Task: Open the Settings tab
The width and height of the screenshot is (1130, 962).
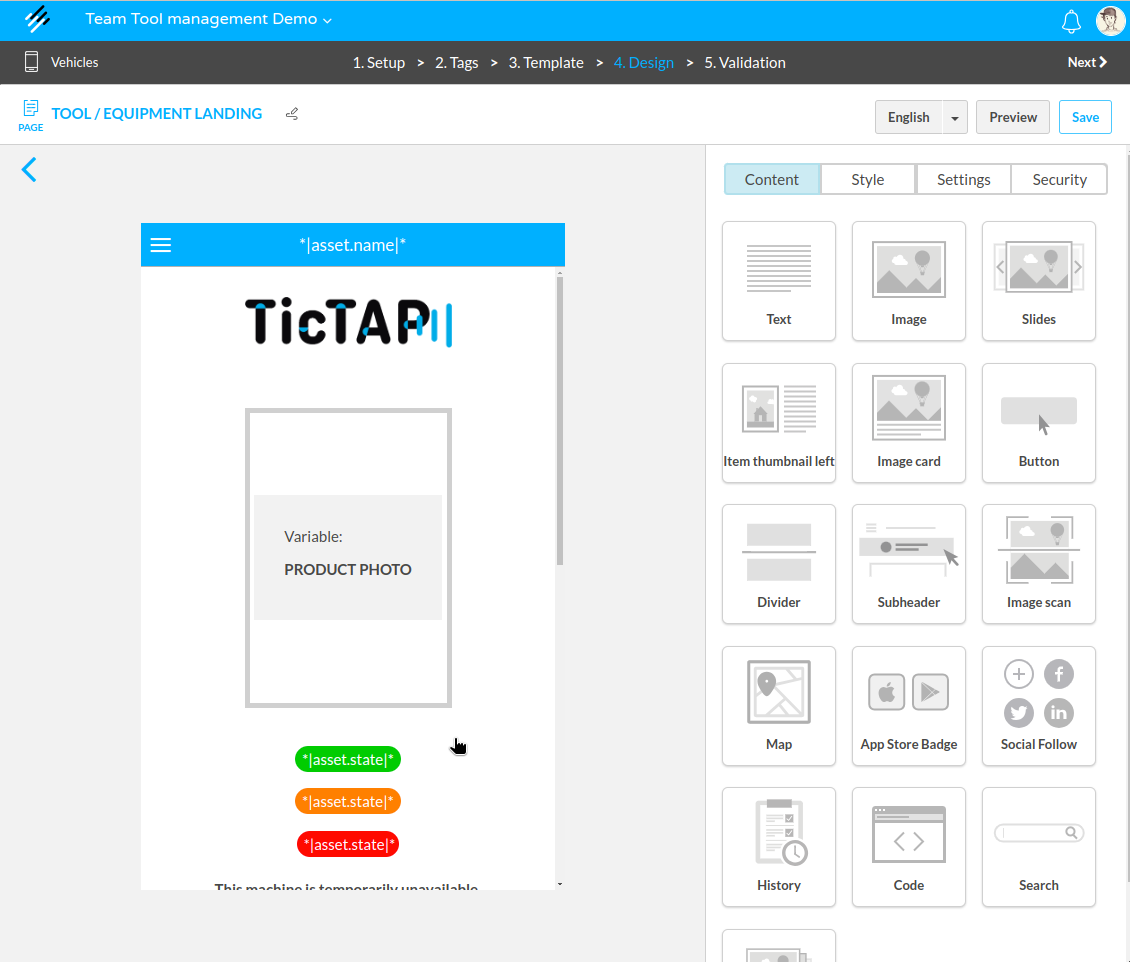Action: click(964, 179)
